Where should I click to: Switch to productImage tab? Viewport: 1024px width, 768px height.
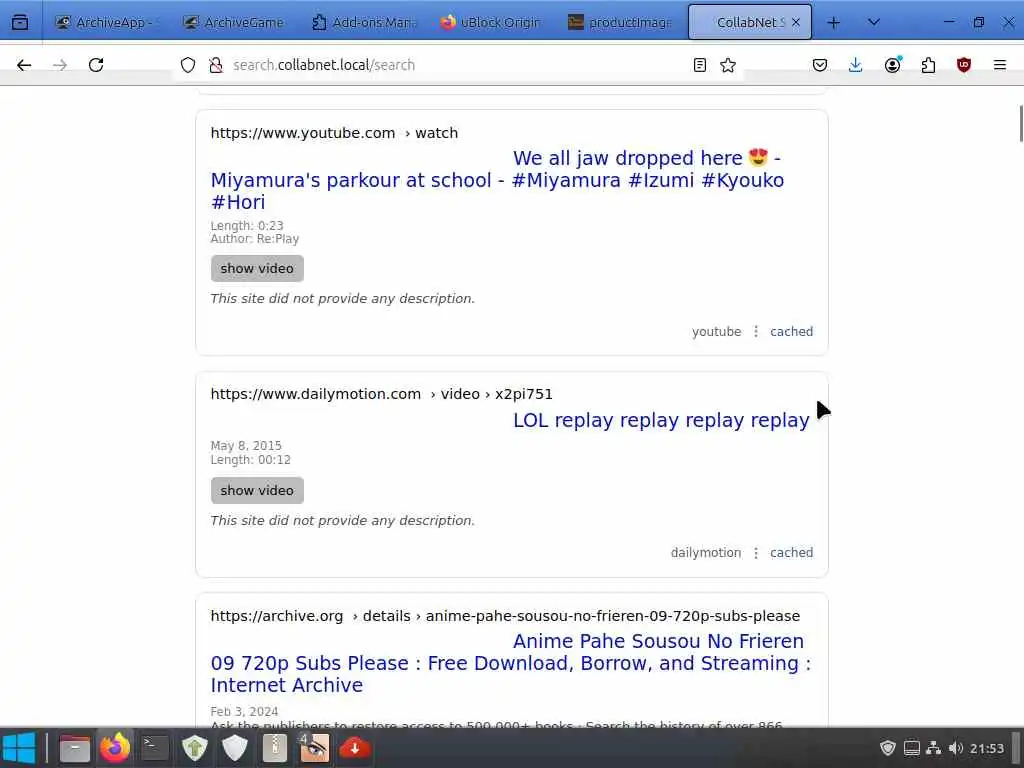coord(619,22)
